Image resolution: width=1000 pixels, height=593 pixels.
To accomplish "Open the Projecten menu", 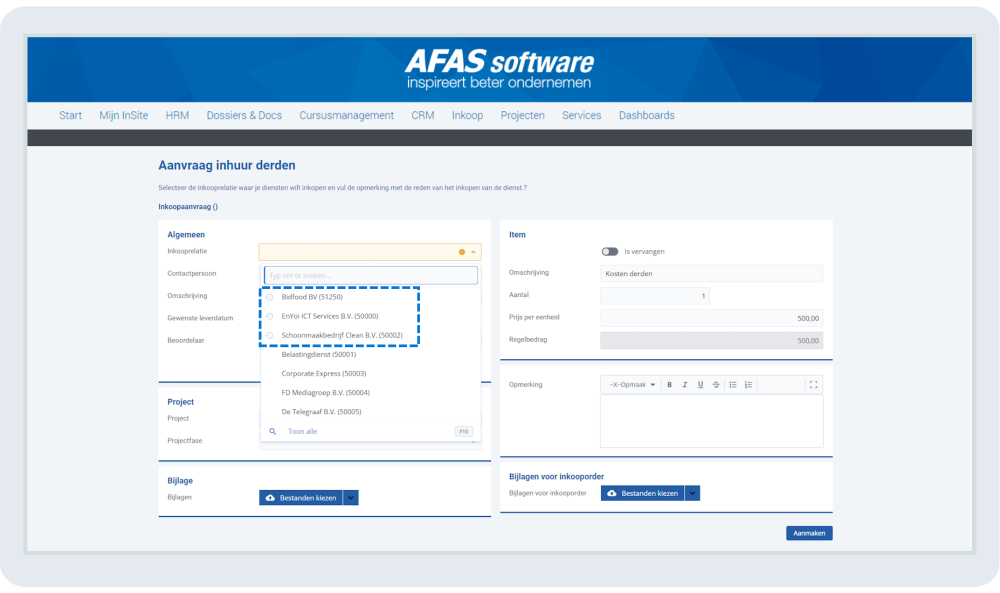I will click(x=522, y=115).
